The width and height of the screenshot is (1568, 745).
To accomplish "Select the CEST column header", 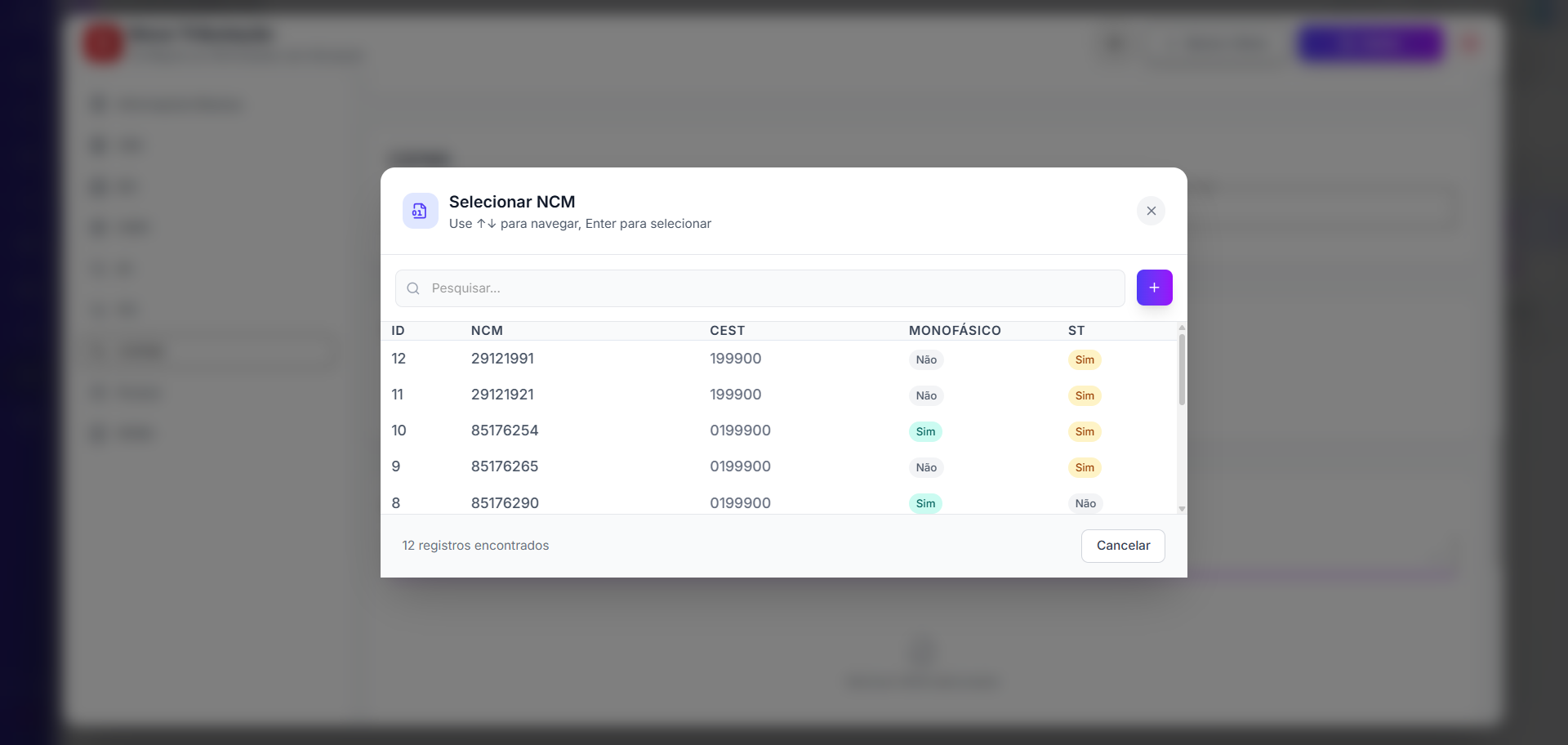I will click(x=727, y=331).
